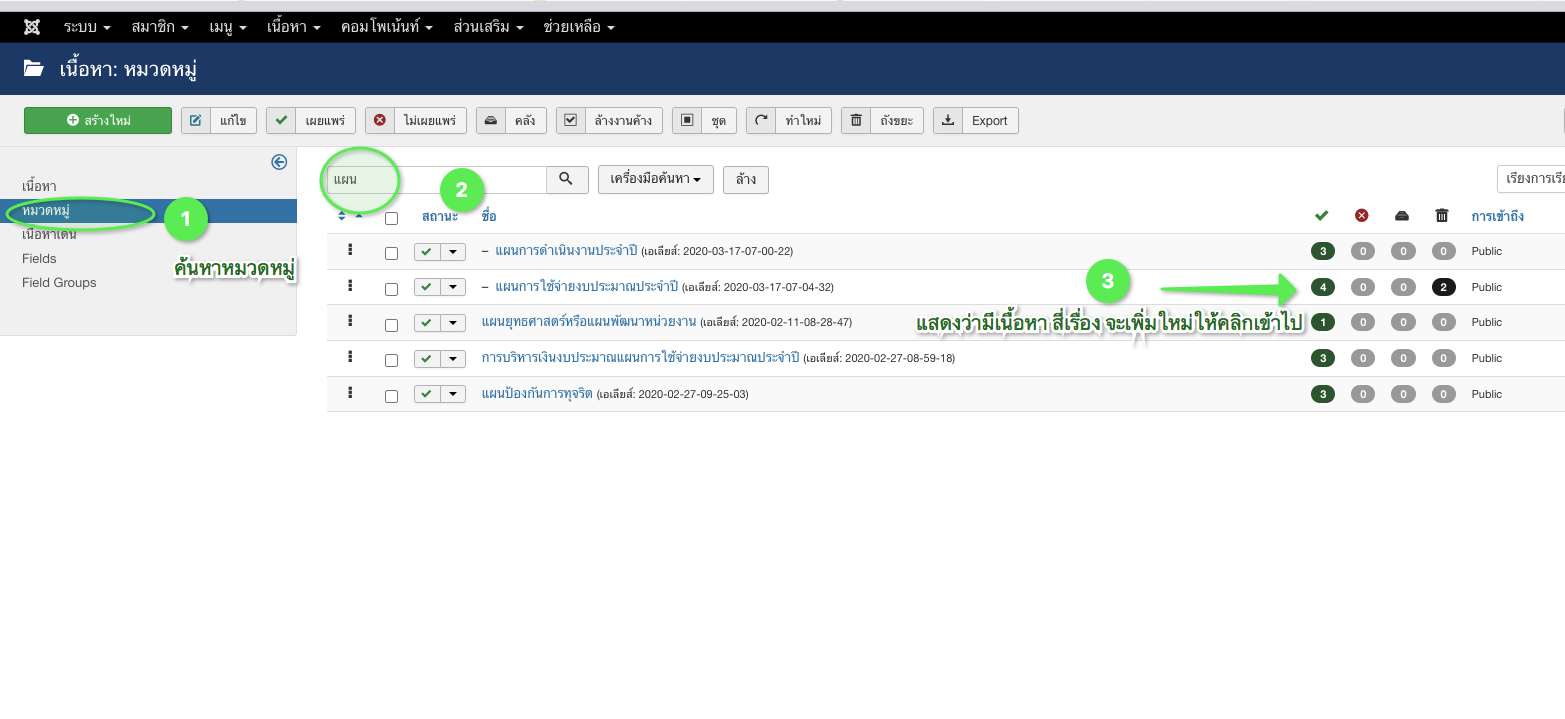Click the search magnifier icon button

566,179
